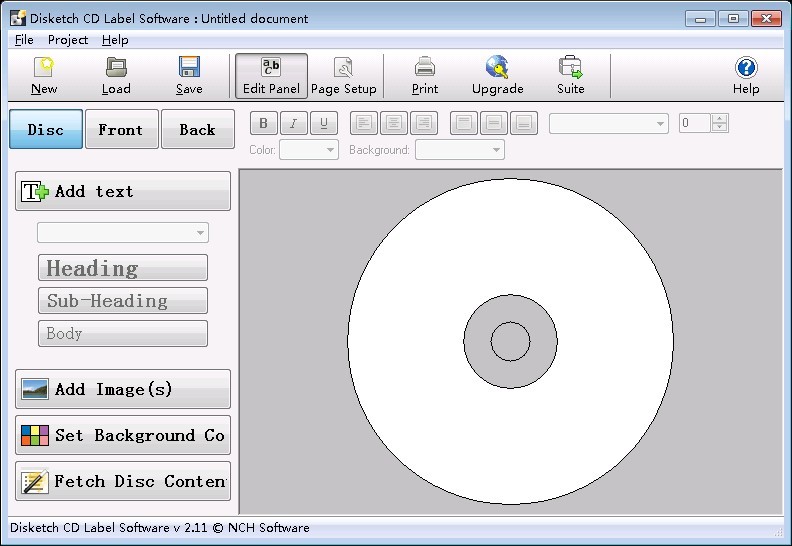Open the Suite toolbox icon
This screenshot has height=546, width=792.
pos(571,68)
